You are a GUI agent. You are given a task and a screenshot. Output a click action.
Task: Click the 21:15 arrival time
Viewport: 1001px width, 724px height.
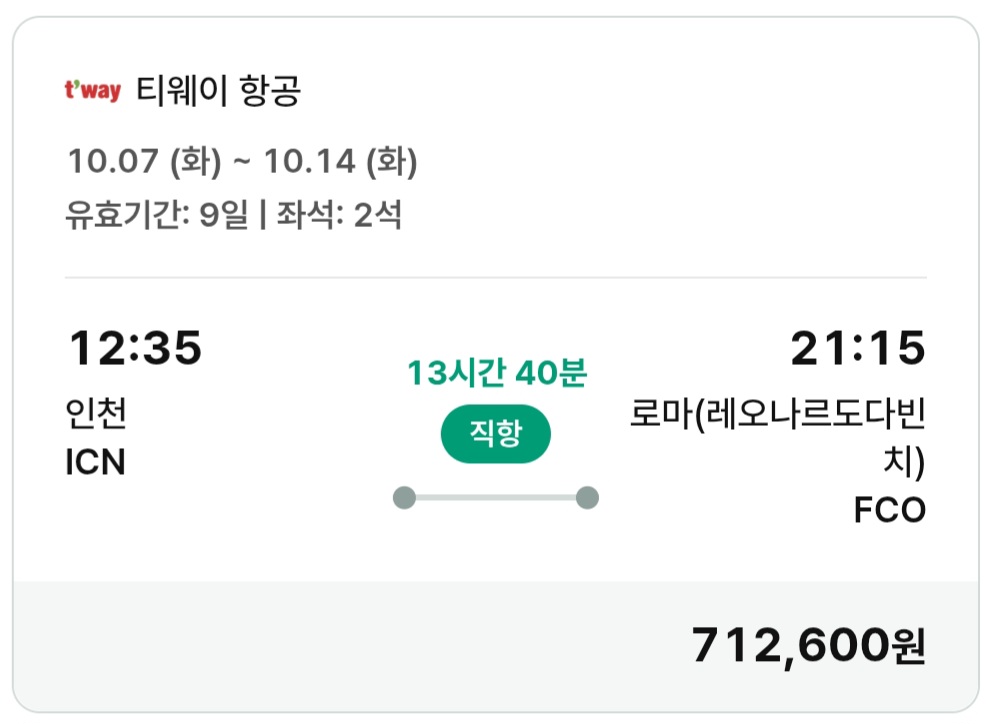click(858, 349)
